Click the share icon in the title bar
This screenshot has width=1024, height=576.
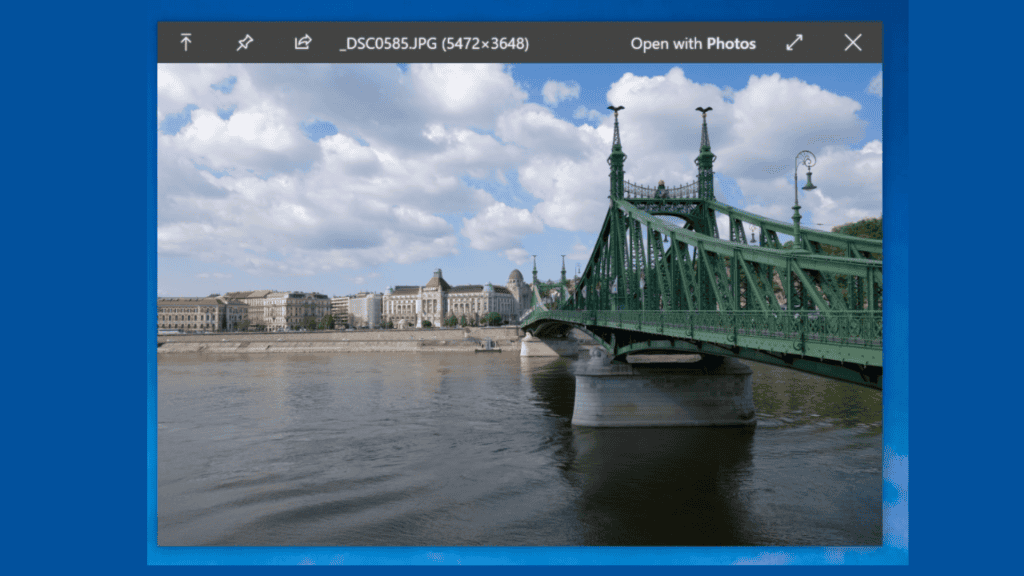tap(302, 43)
